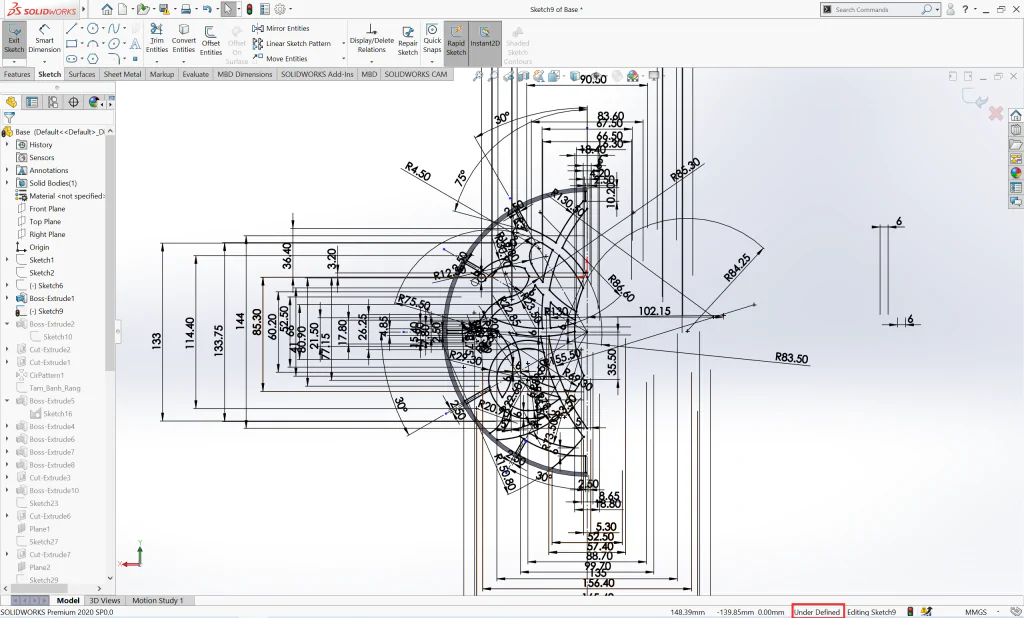The height and width of the screenshot is (618, 1024).
Task: Click the Convert Entities icon
Action: pos(184,39)
